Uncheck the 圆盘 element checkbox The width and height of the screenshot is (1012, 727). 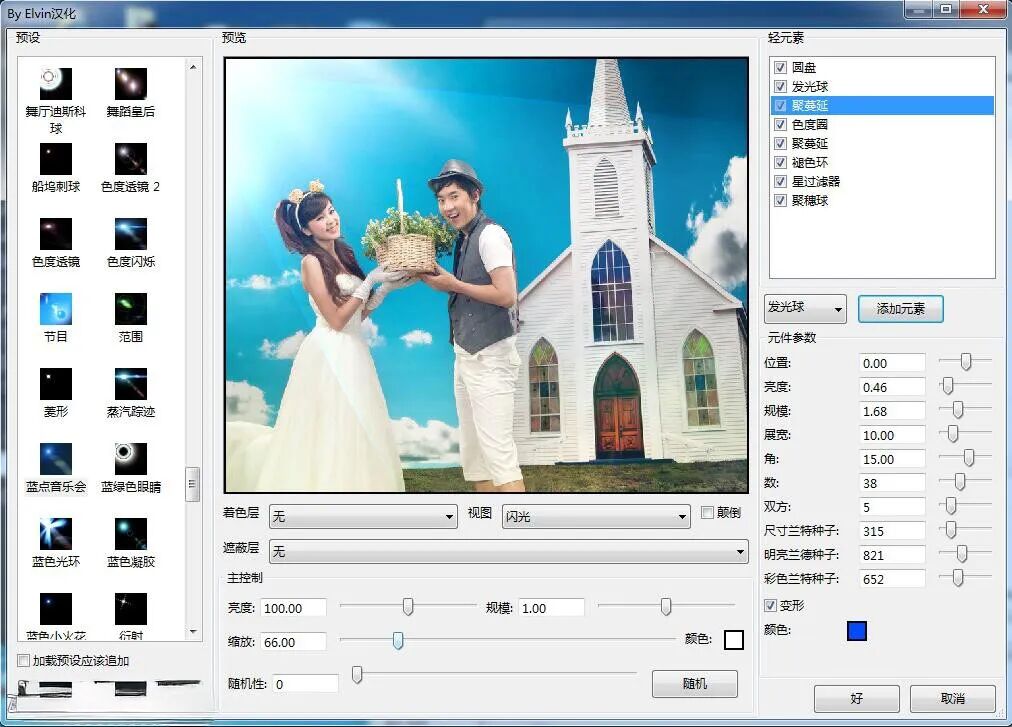tap(780, 68)
